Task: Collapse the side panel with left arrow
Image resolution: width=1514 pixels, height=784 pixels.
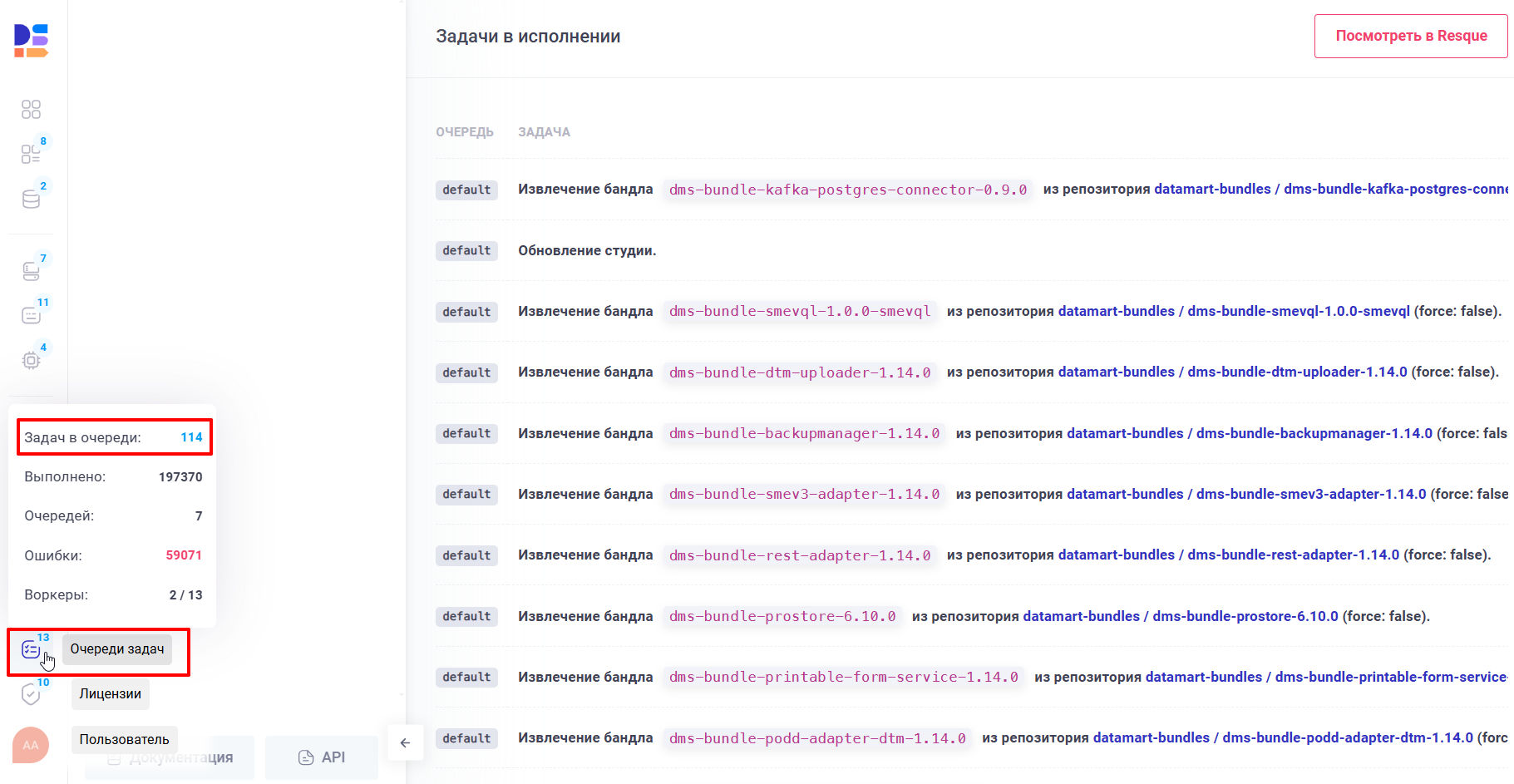Action: [405, 742]
